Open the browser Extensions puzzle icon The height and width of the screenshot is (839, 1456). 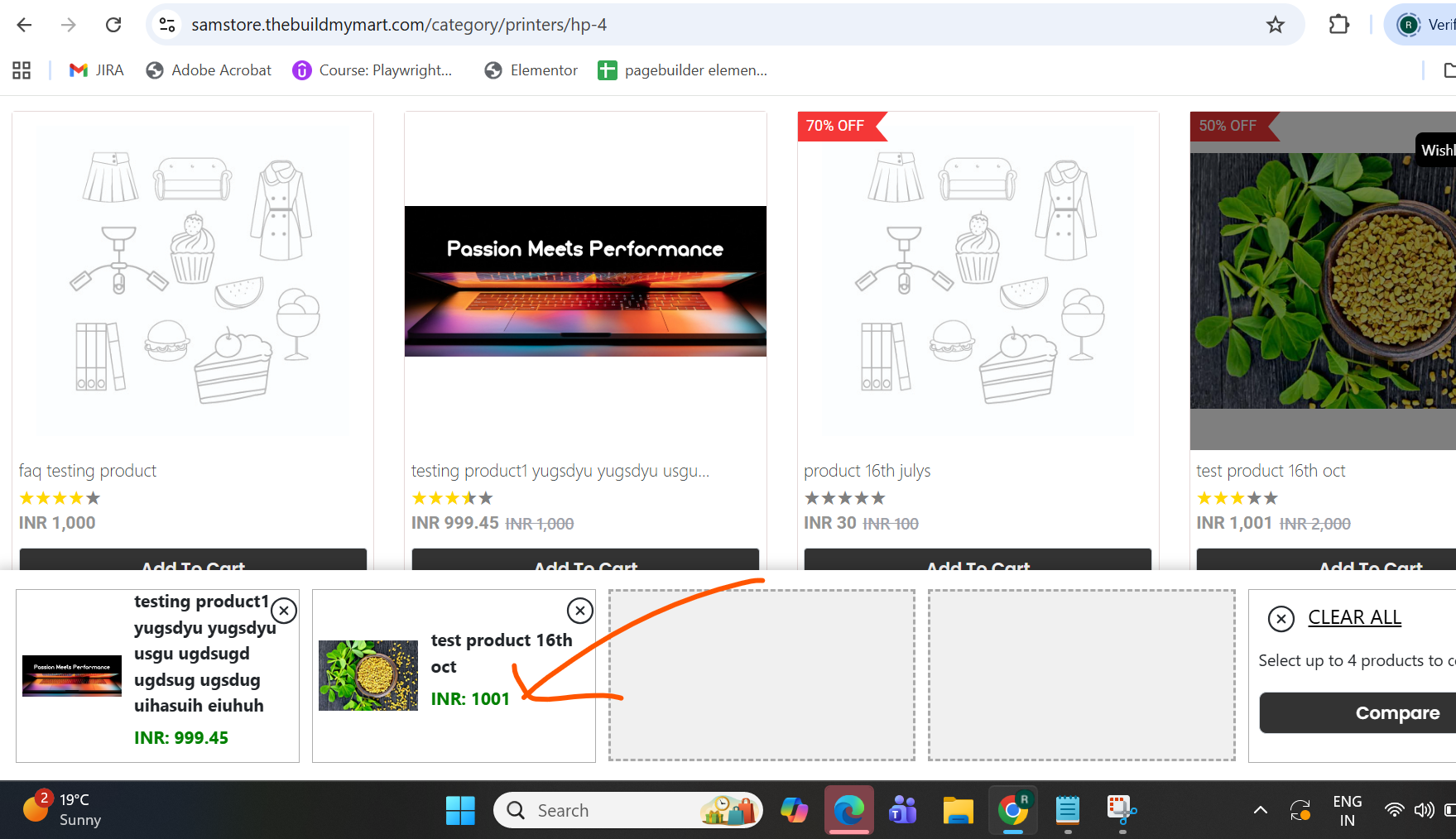point(1339,25)
